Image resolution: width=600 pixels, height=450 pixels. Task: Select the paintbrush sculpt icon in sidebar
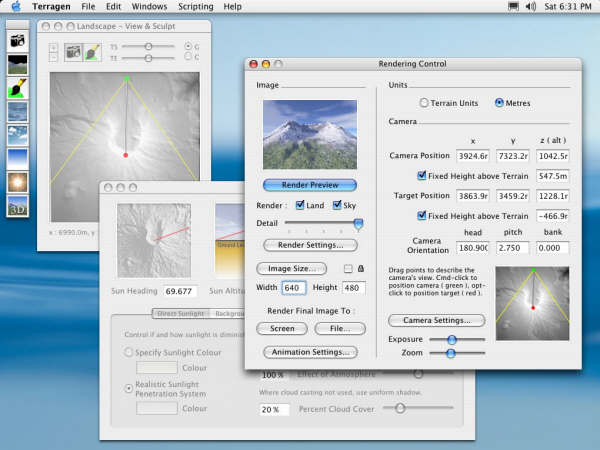click(18, 88)
